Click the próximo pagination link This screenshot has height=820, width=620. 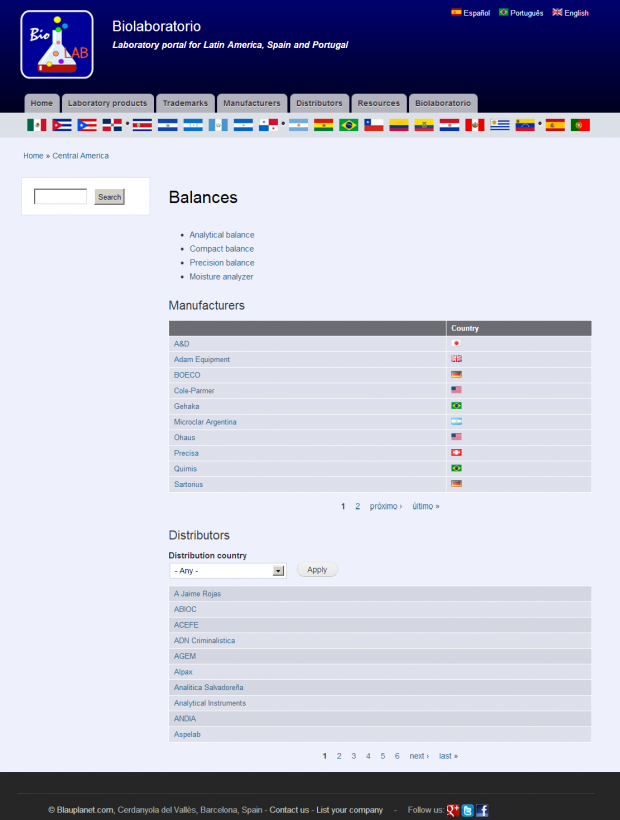(x=386, y=506)
